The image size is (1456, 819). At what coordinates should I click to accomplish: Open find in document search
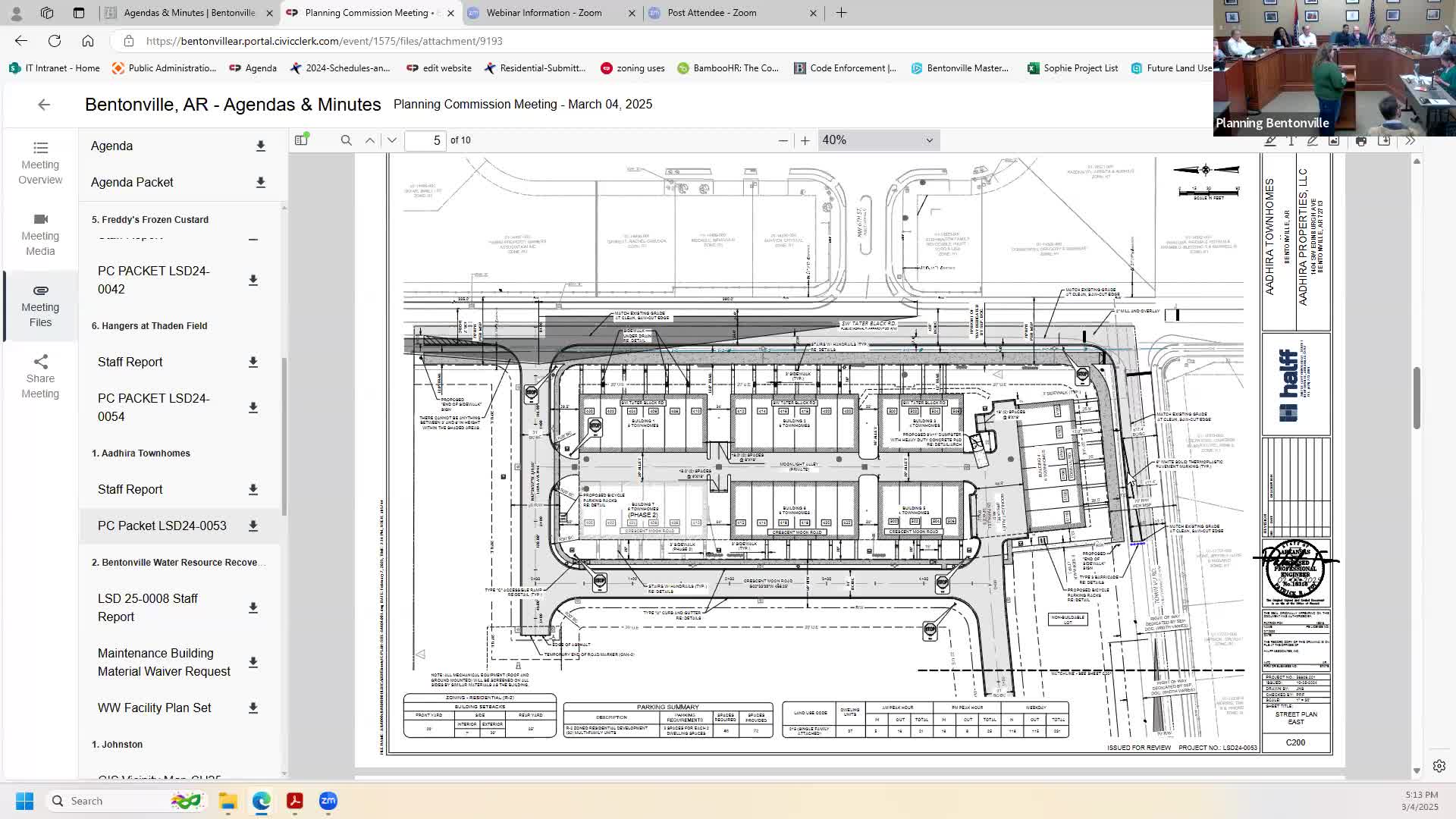(347, 140)
